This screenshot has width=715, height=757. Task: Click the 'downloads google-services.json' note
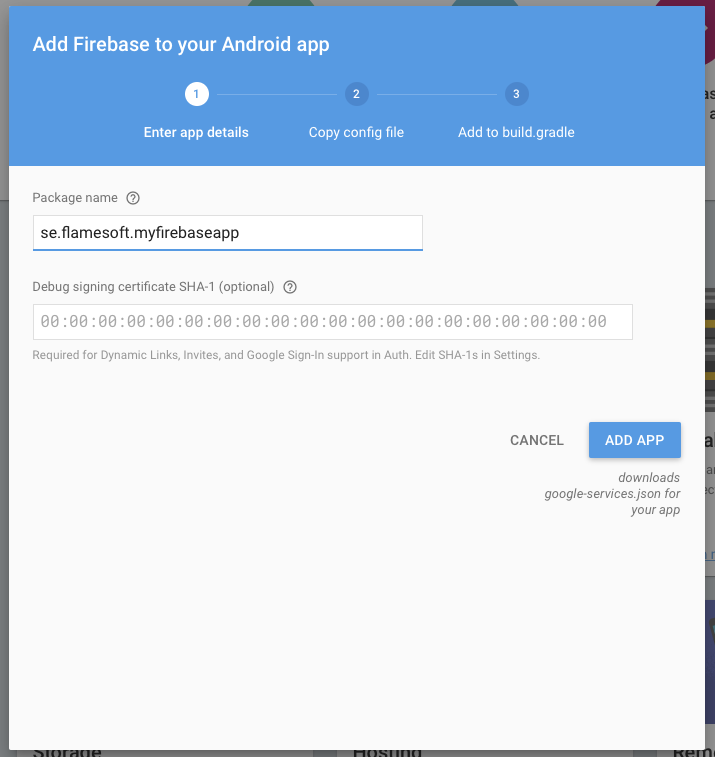coord(613,494)
